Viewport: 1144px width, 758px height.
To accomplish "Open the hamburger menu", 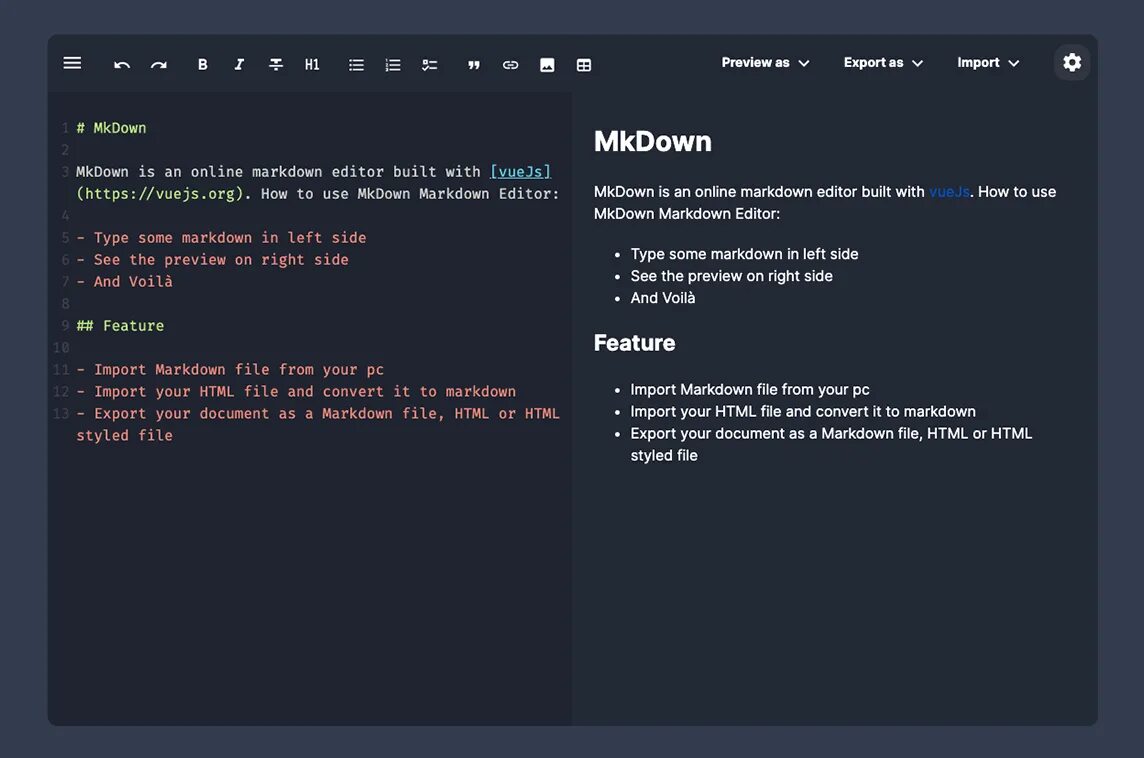I will tap(72, 63).
